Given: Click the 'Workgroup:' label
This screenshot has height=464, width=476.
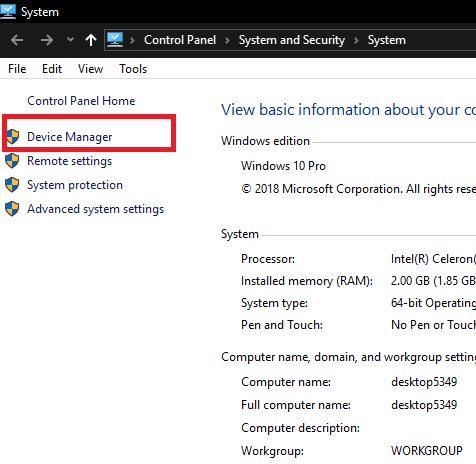Looking at the screenshot, I should point(273,451).
